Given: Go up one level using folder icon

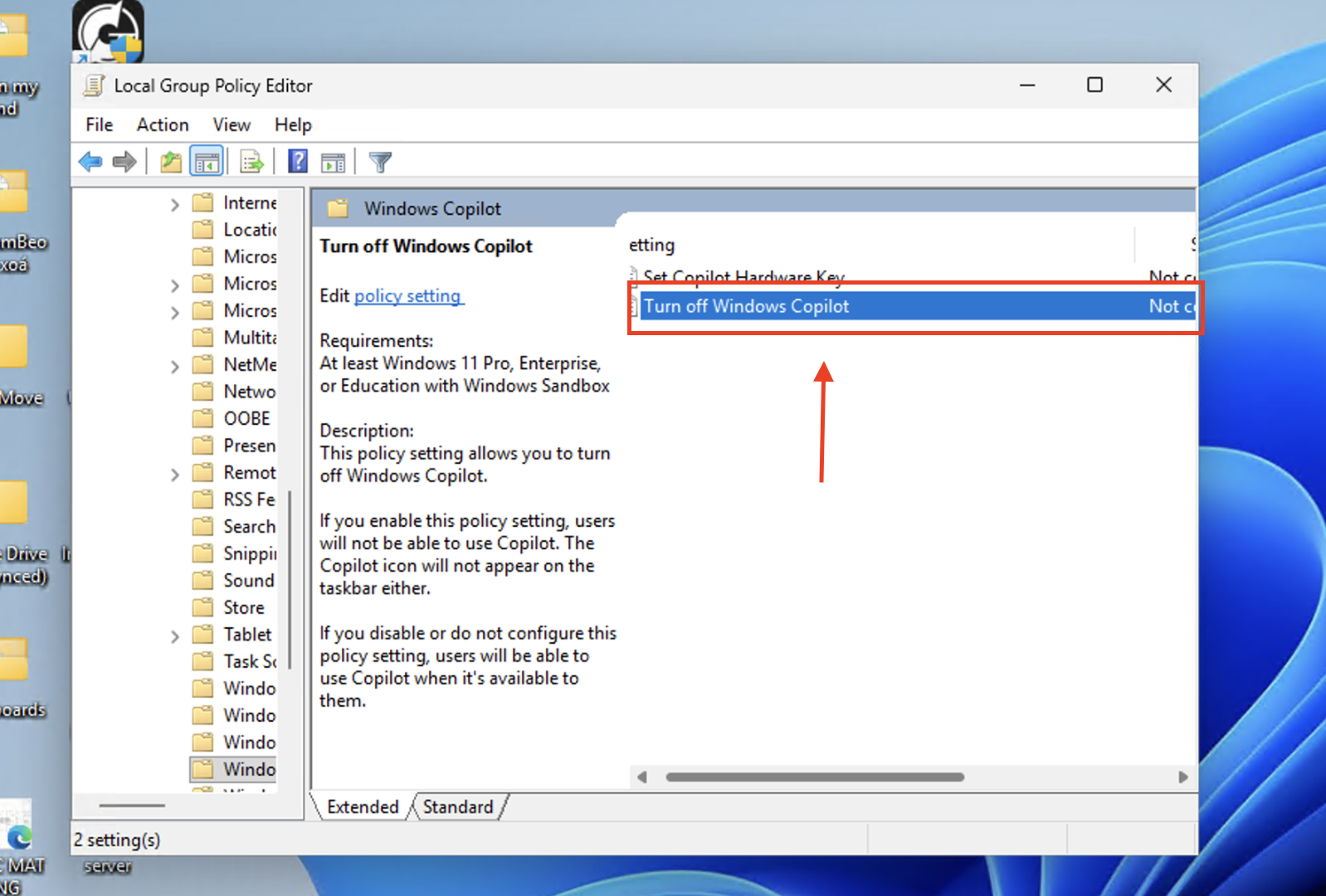Looking at the screenshot, I should [171, 162].
